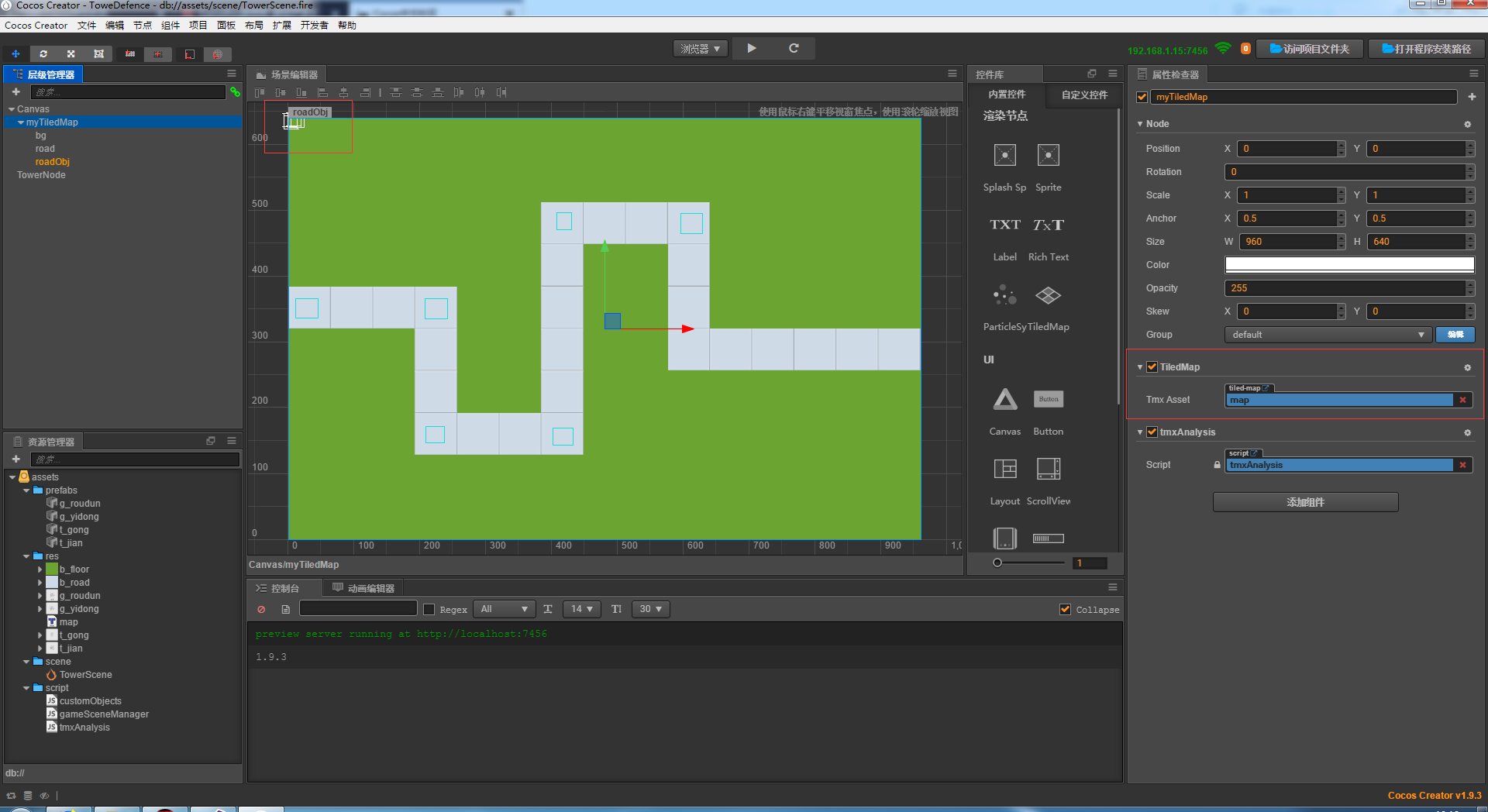Click the refresh preview icon

tap(794, 48)
